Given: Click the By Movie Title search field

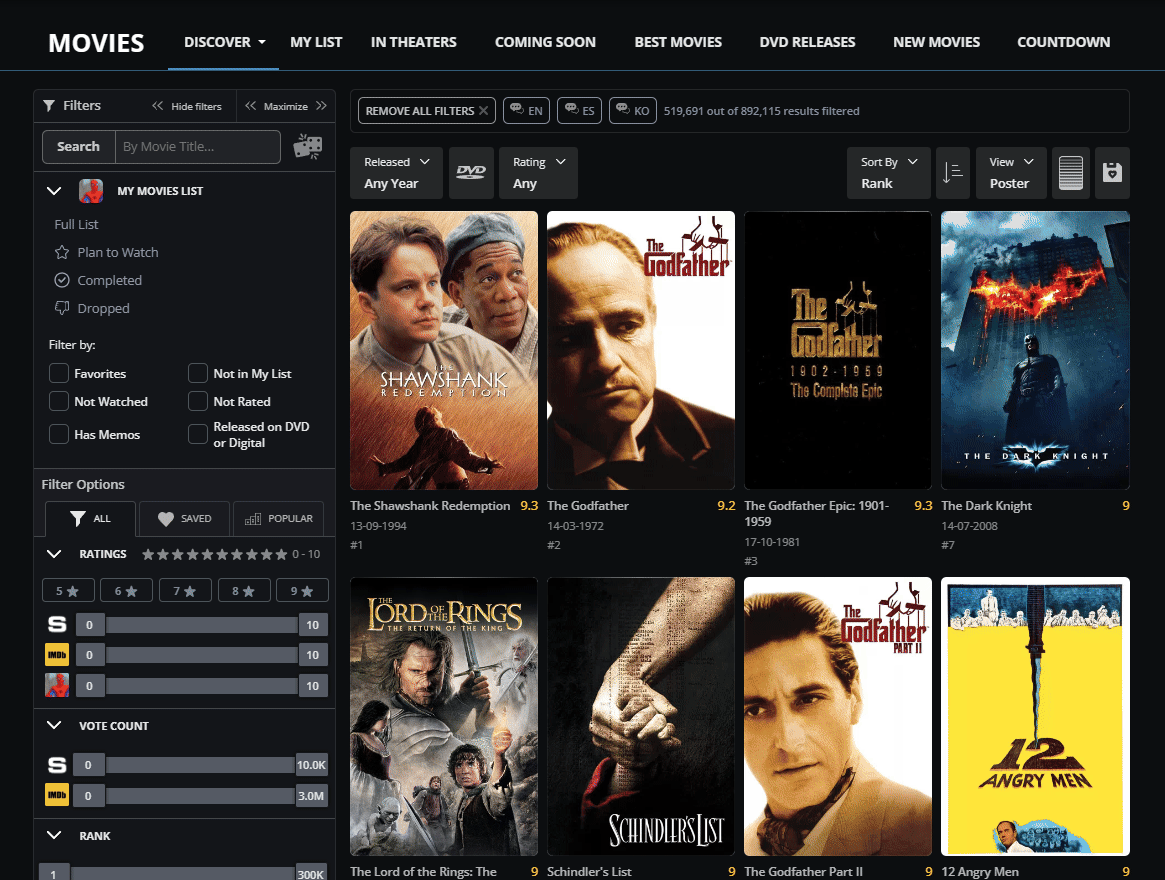Looking at the screenshot, I should click(198, 146).
